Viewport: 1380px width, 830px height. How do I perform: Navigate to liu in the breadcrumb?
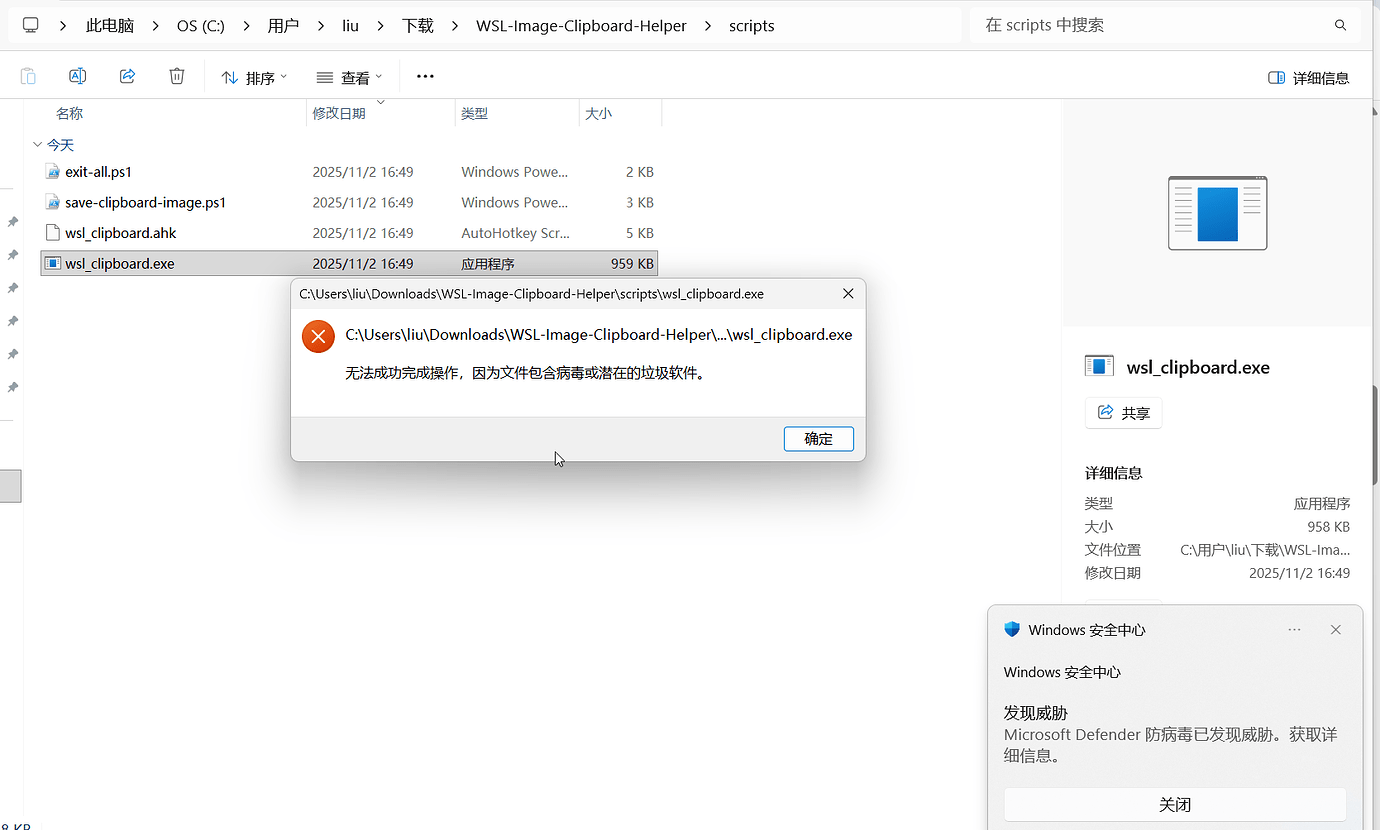coord(350,26)
